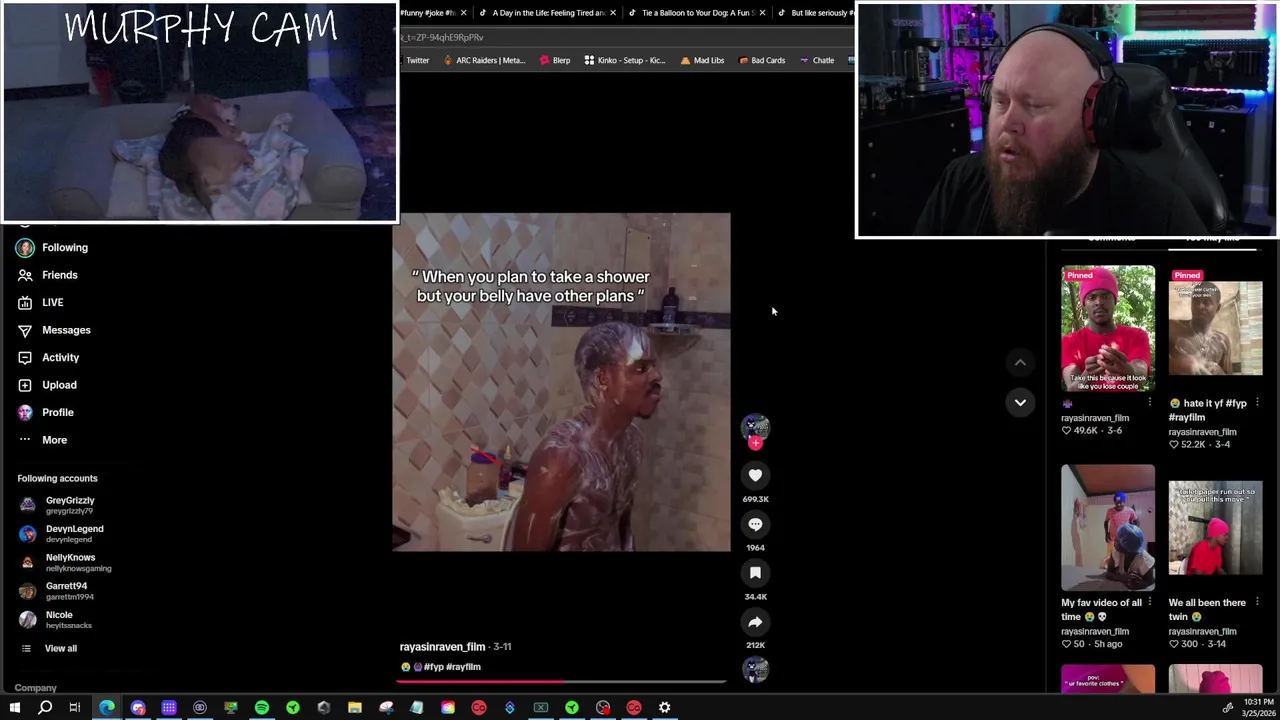
Task: Open pinned 'hate it yf' video thumbnail
Action: tap(1215, 329)
